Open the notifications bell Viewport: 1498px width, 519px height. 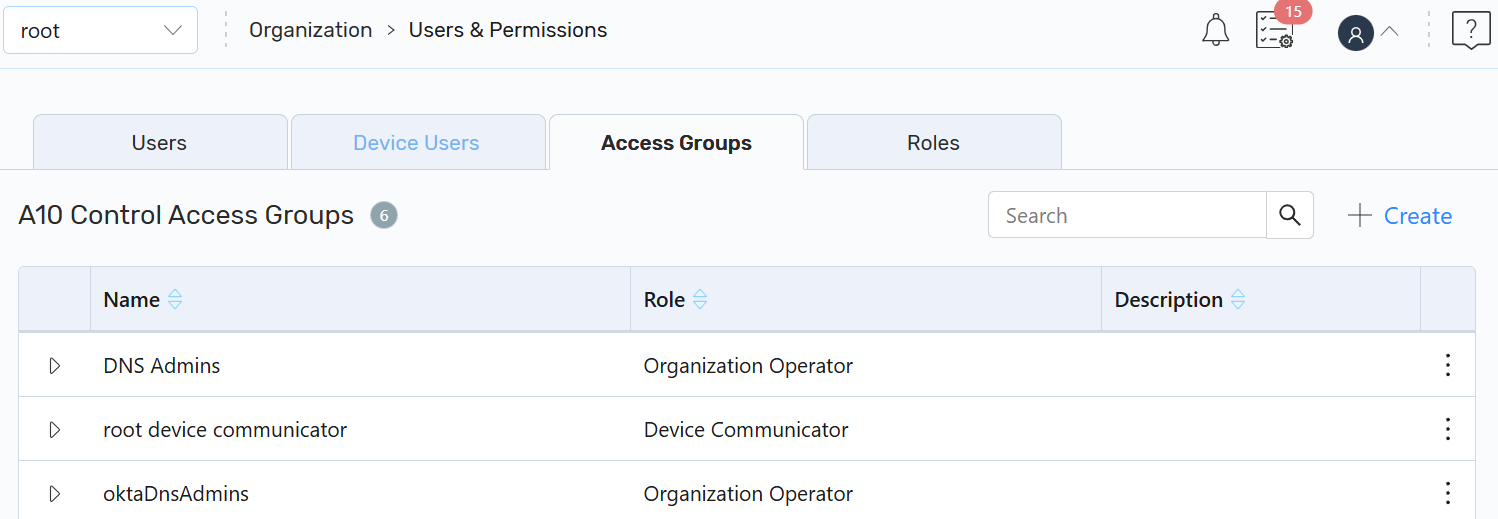1215,31
